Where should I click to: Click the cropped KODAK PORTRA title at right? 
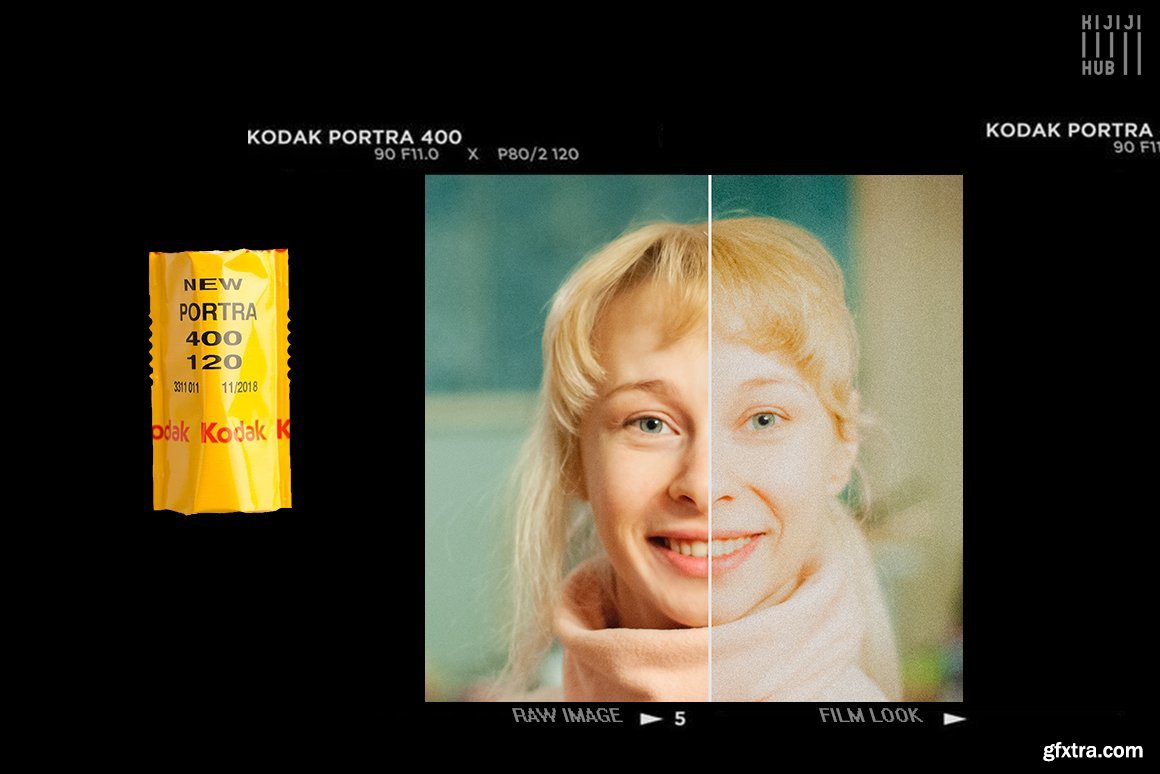pyautogui.click(x=1070, y=130)
